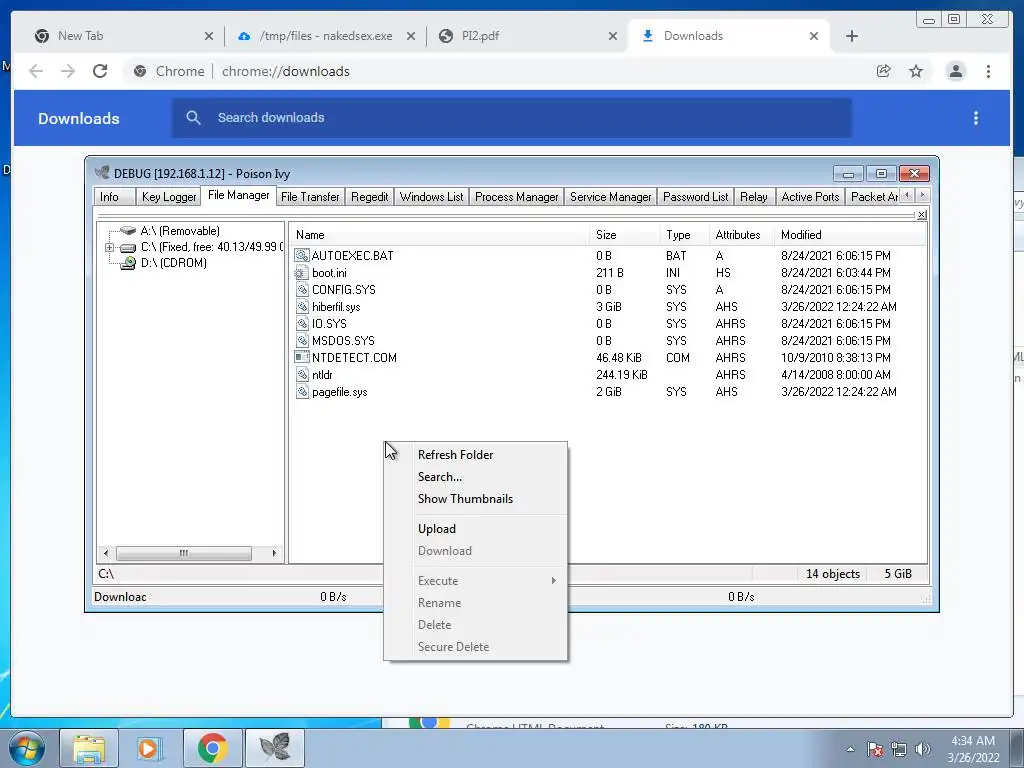Click the C:\ fixed drive icon

pyautogui.click(x=128, y=247)
